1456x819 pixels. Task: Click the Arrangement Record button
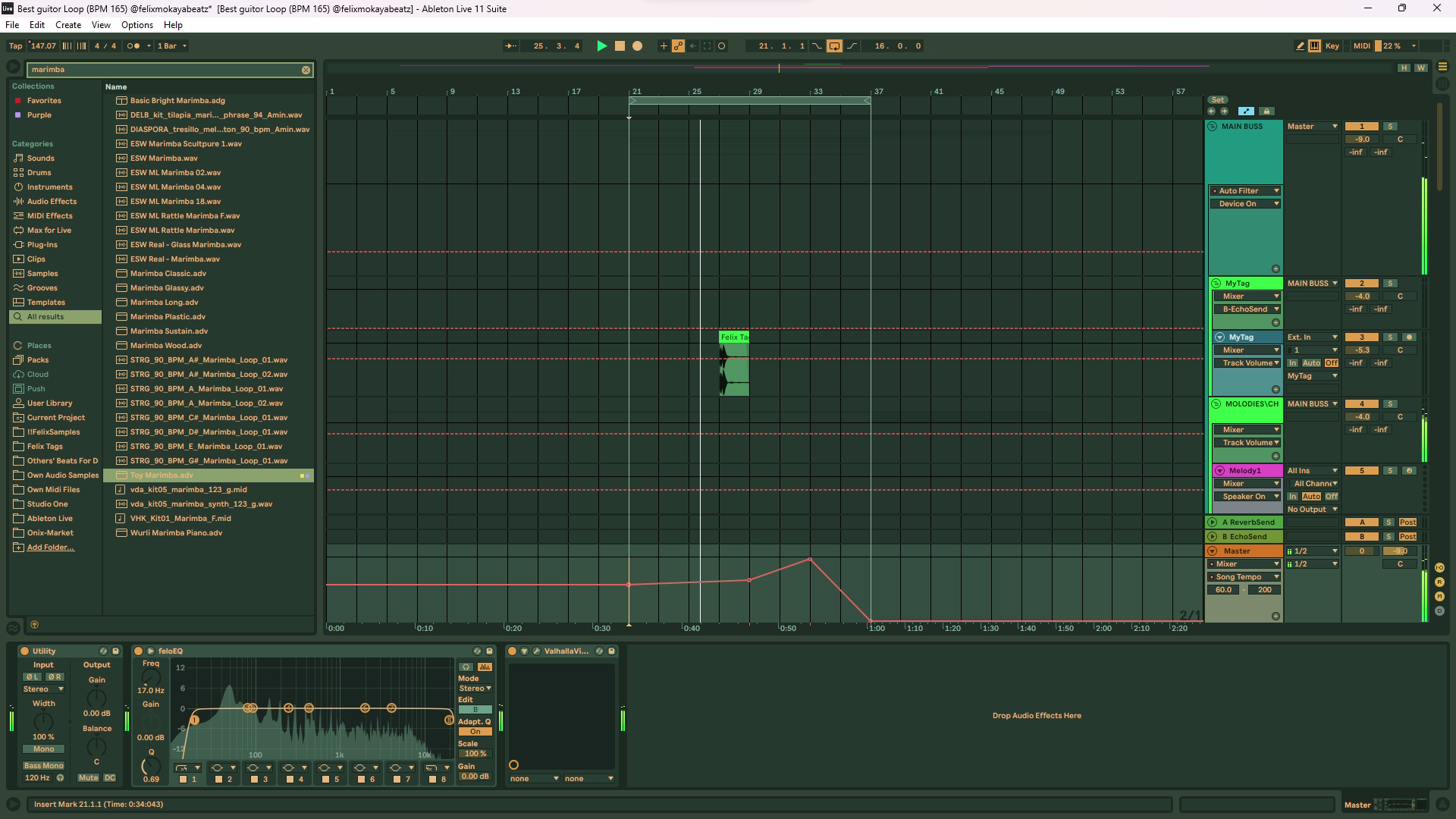click(x=638, y=46)
